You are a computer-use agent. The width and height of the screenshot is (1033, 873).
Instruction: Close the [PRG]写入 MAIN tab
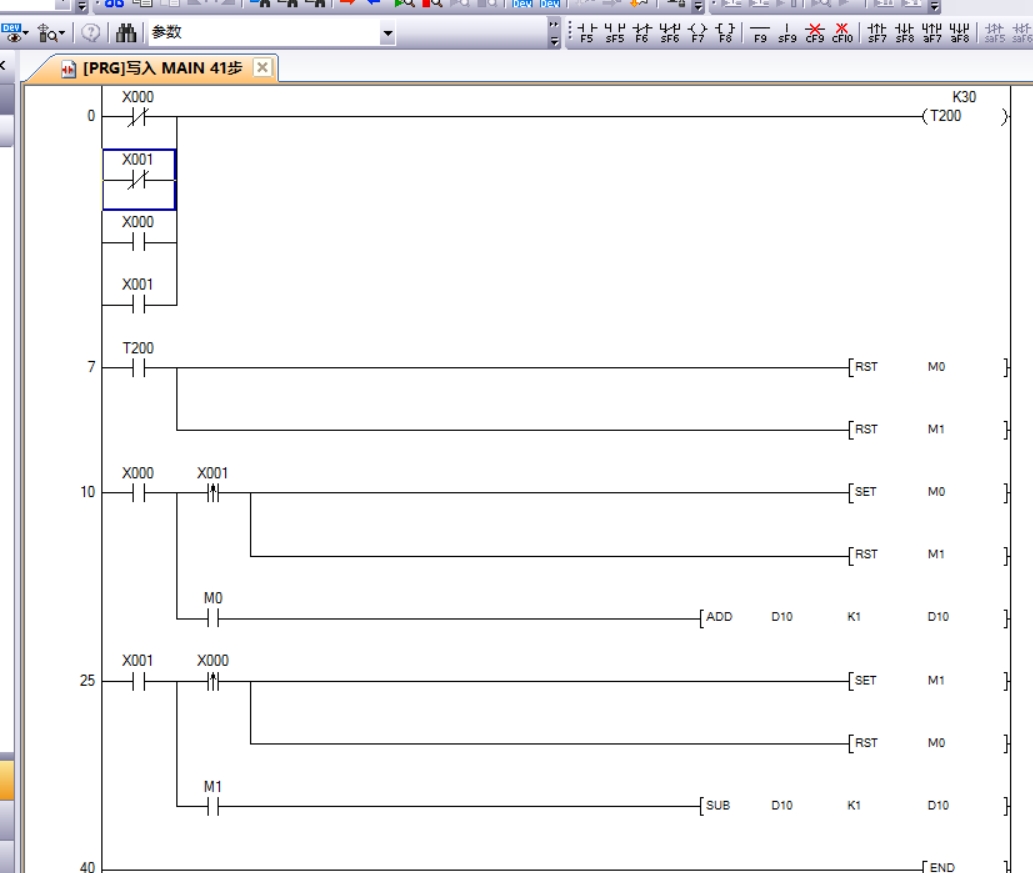point(262,68)
